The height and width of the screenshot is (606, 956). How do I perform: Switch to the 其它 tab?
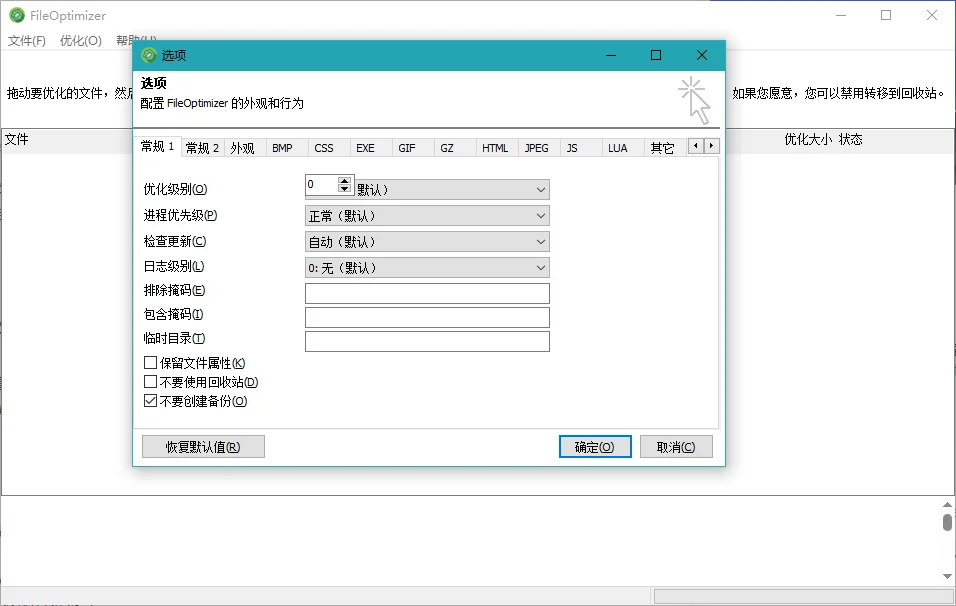[x=662, y=148]
